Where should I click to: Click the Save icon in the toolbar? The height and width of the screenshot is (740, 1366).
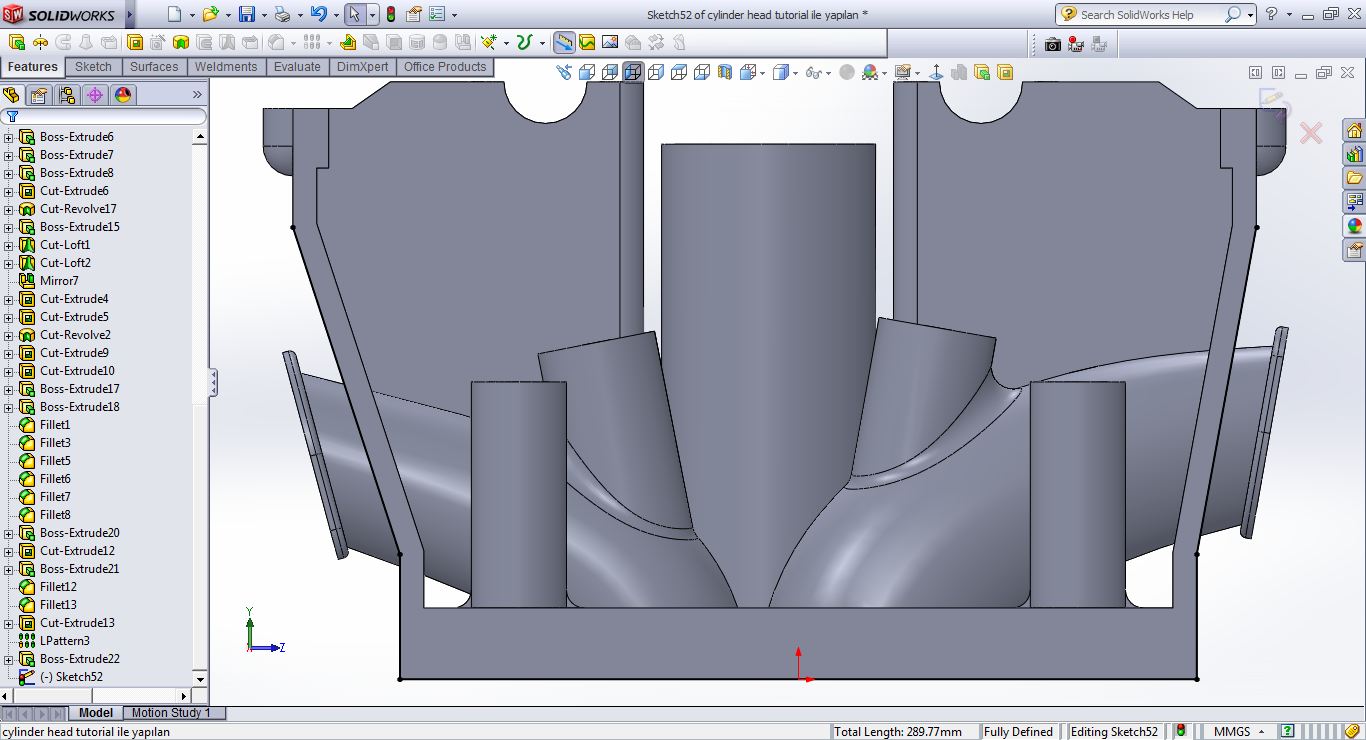click(246, 14)
